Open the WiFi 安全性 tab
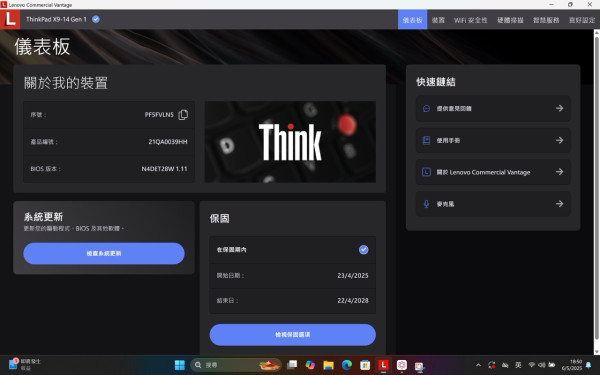This screenshot has height=375, width=600. click(471, 20)
